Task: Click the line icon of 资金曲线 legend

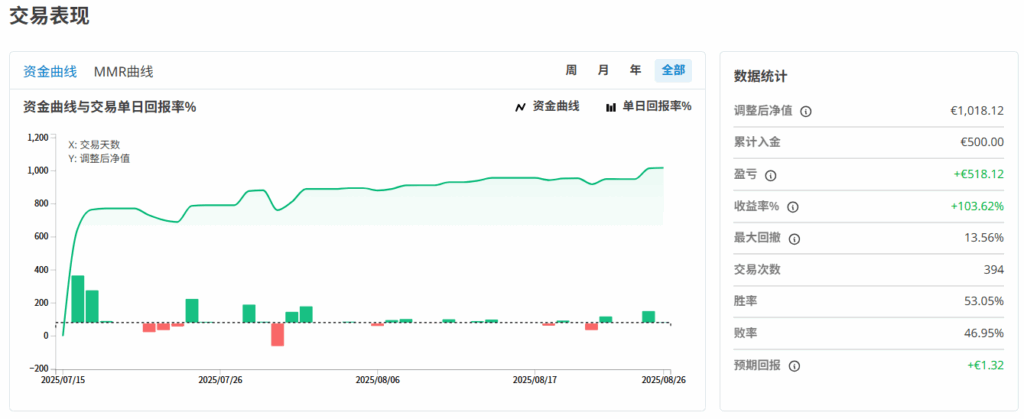Action: coord(520,107)
